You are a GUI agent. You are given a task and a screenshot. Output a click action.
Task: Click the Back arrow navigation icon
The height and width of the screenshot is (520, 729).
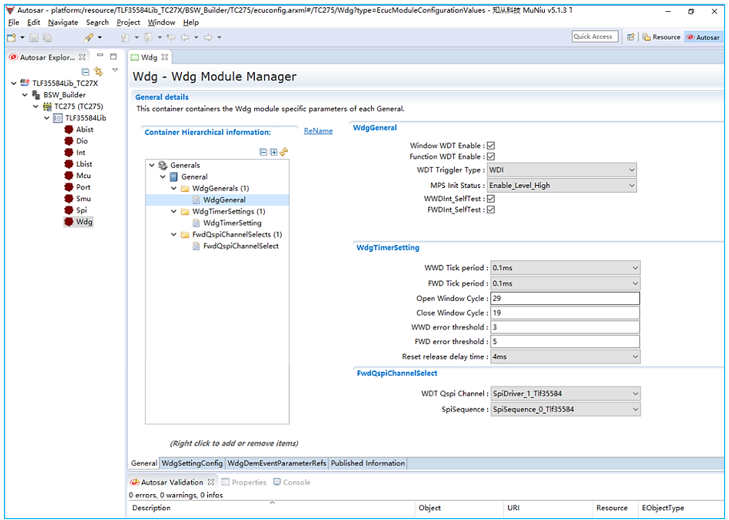[185, 37]
